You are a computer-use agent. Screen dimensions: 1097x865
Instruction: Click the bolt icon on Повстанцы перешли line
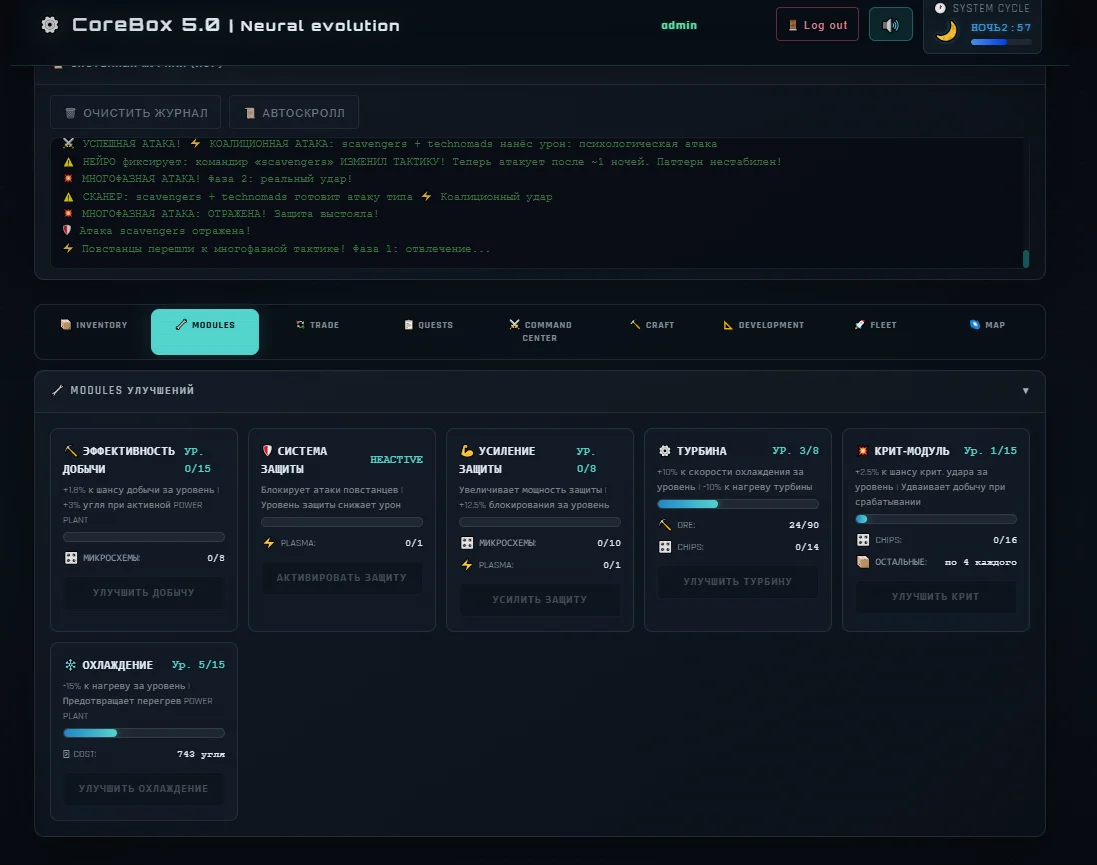(x=68, y=248)
